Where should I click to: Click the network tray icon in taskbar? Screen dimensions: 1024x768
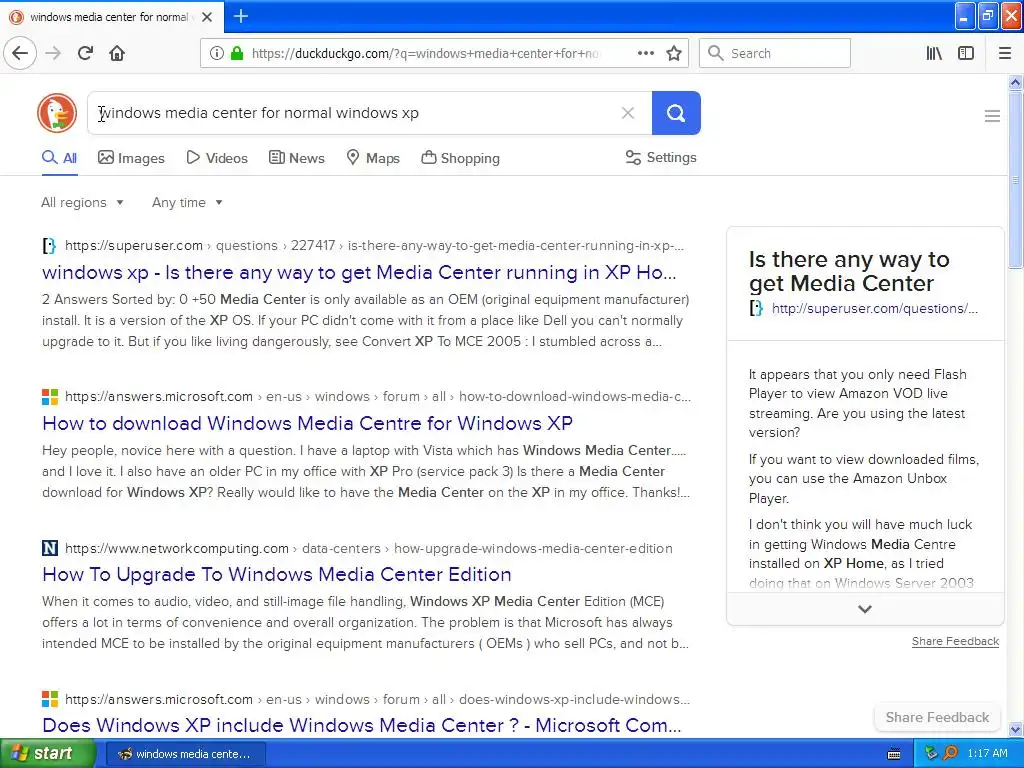point(931,754)
